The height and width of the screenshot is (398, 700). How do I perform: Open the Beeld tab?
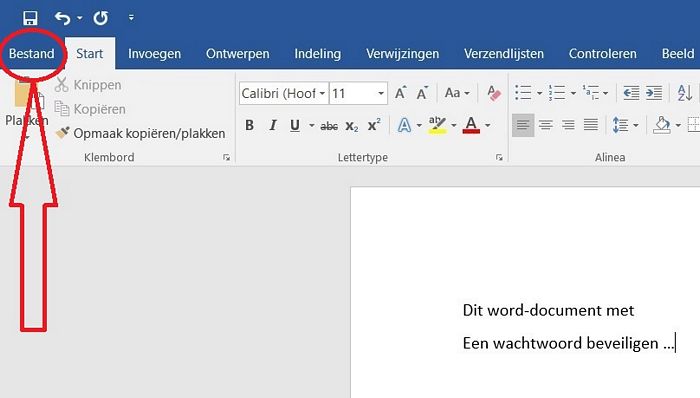point(678,54)
